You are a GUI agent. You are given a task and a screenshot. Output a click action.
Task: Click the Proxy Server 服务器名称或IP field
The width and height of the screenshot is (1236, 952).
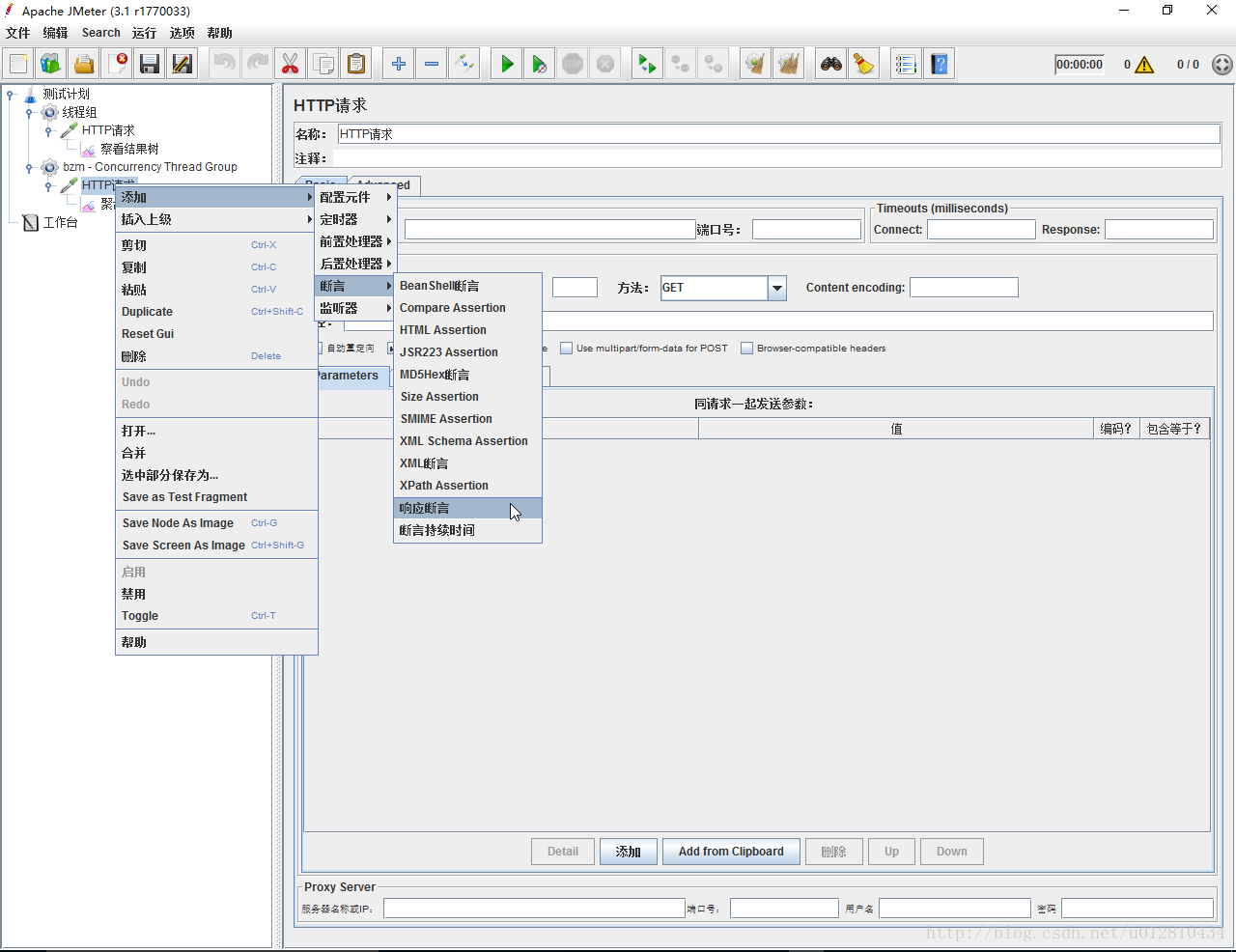[x=534, y=909]
